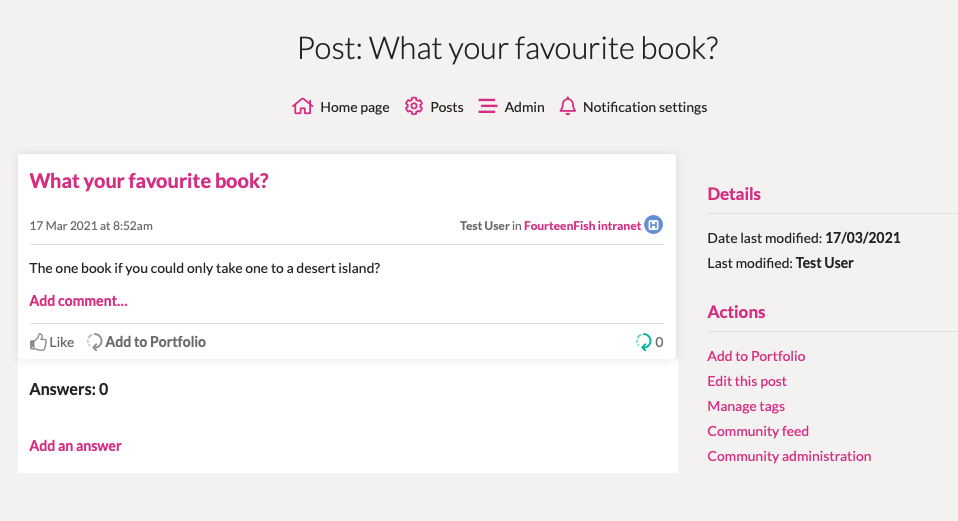The image size is (958, 521).
Task: Go to Posts in the top navigation
Action: coord(447,107)
